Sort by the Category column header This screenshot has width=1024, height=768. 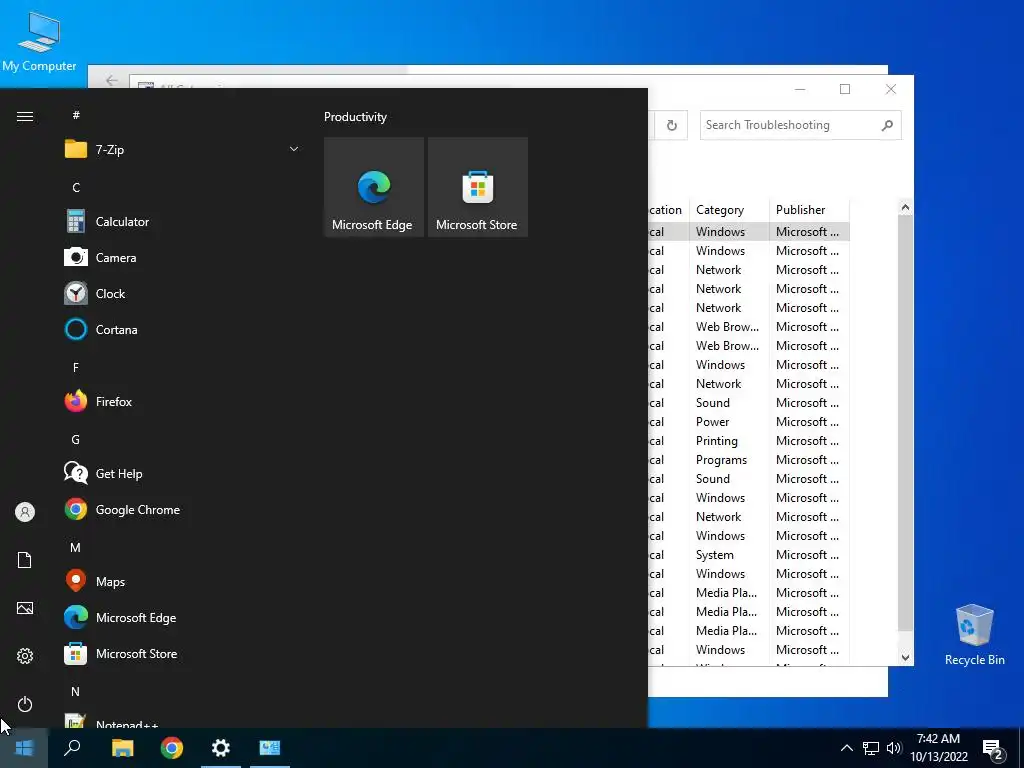pyautogui.click(x=729, y=210)
